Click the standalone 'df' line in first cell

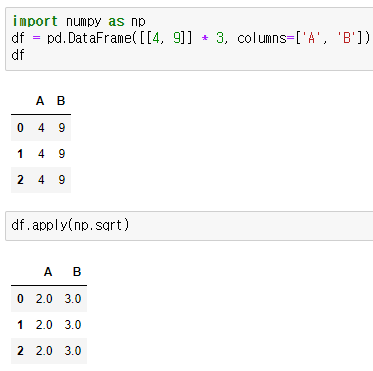point(18,55)
